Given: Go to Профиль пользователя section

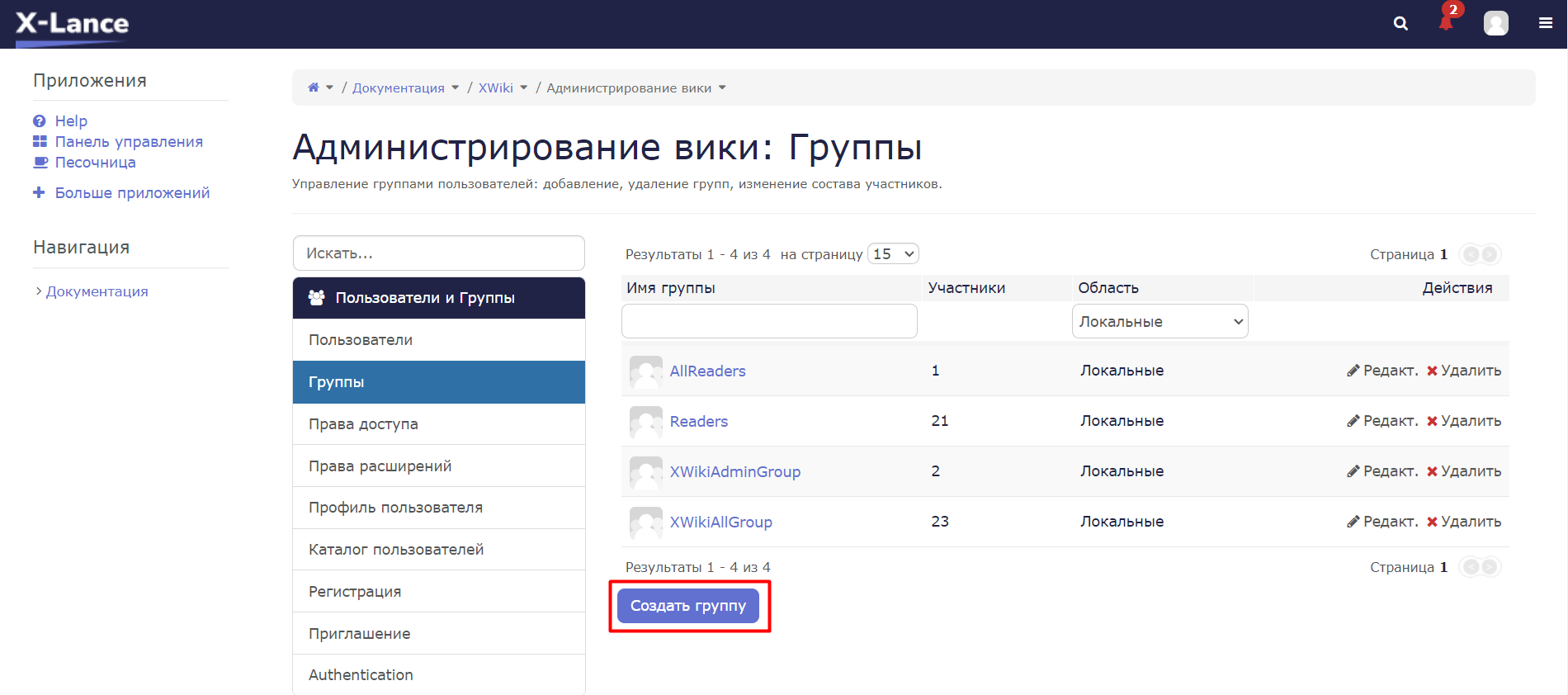Looking at the screenshot, I should pos(439,508).
